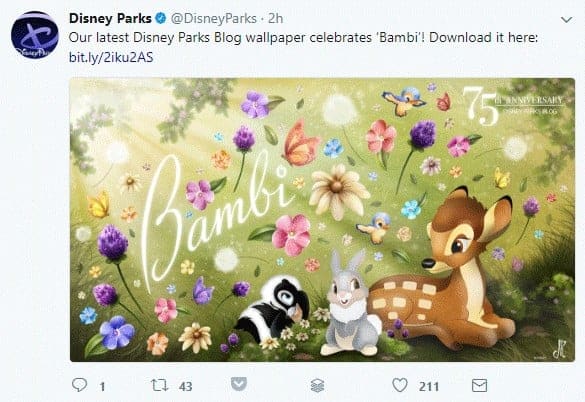The width and height of the screenshot is (585, 402).
Task: Click the reply speech bubble icon
Action: point(79,385)
